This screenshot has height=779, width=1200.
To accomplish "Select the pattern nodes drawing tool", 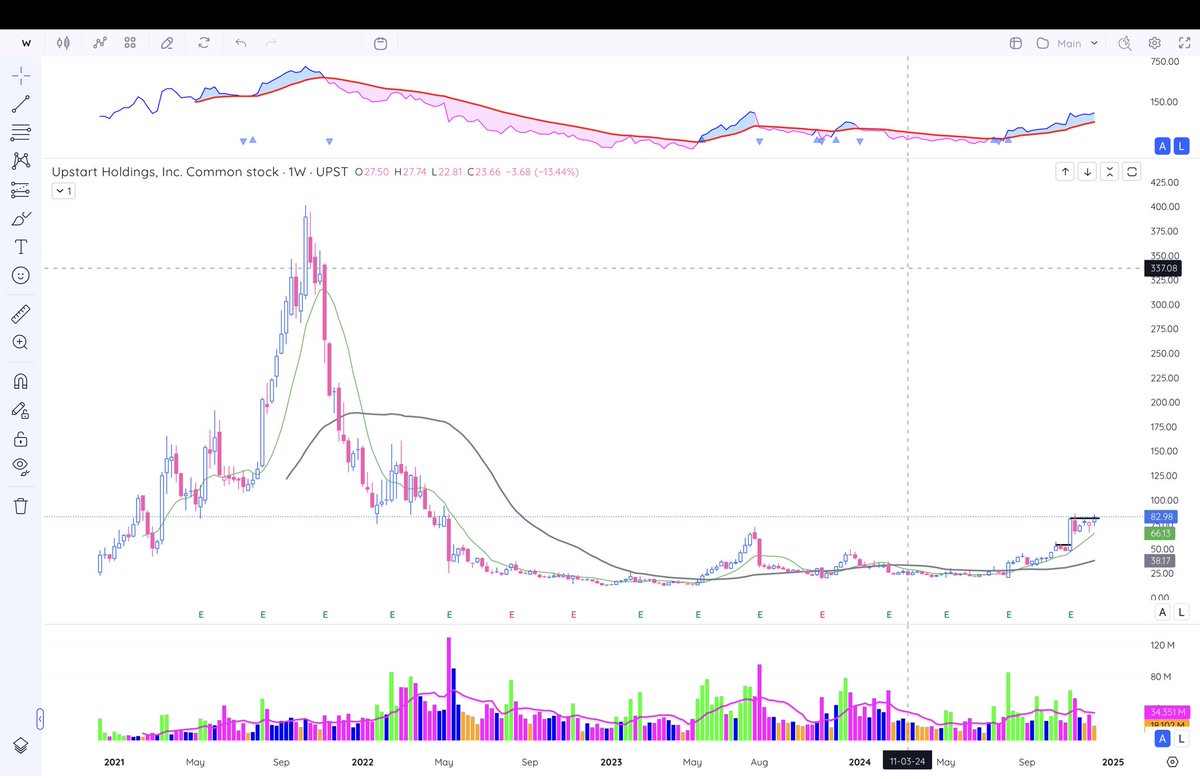I will tap(21, 160).
